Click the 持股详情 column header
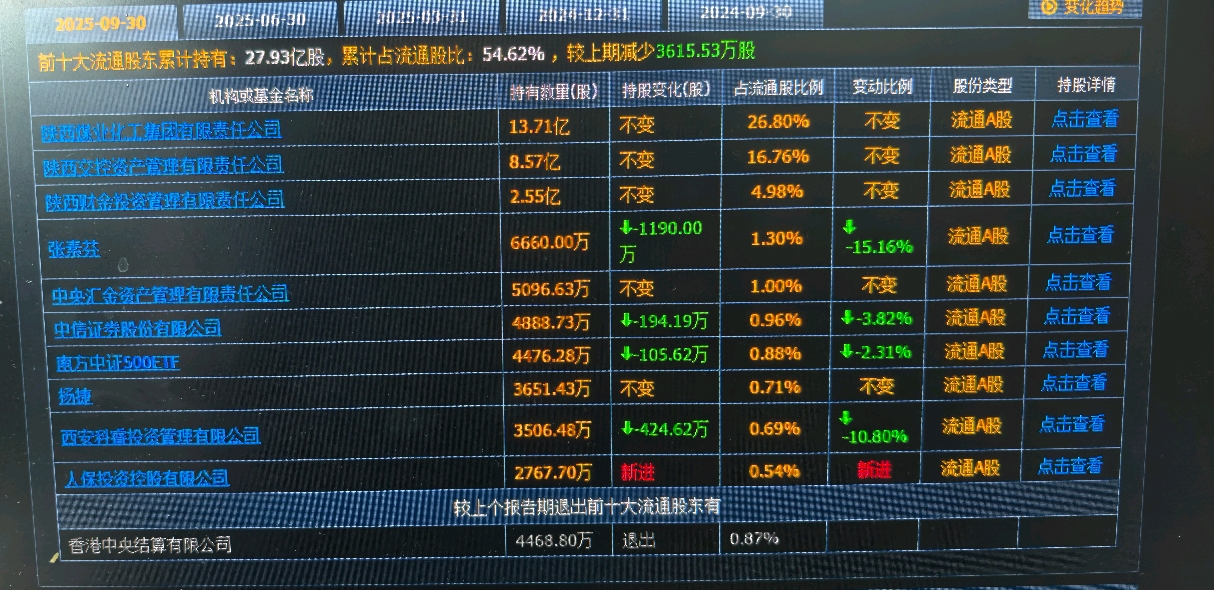This screenshot has width=1214, height=590. pos(1087,84)
